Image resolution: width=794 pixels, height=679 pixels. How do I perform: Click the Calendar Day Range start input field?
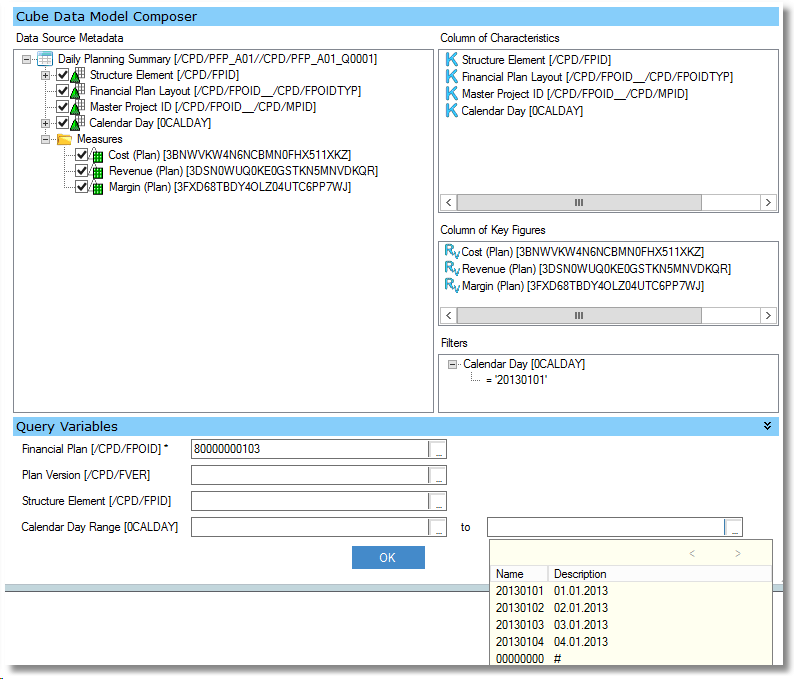[310, 527]
